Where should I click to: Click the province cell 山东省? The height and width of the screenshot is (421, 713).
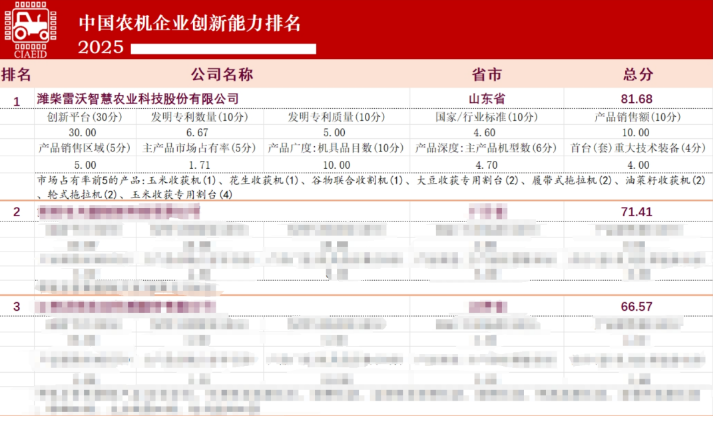point(487,99)
